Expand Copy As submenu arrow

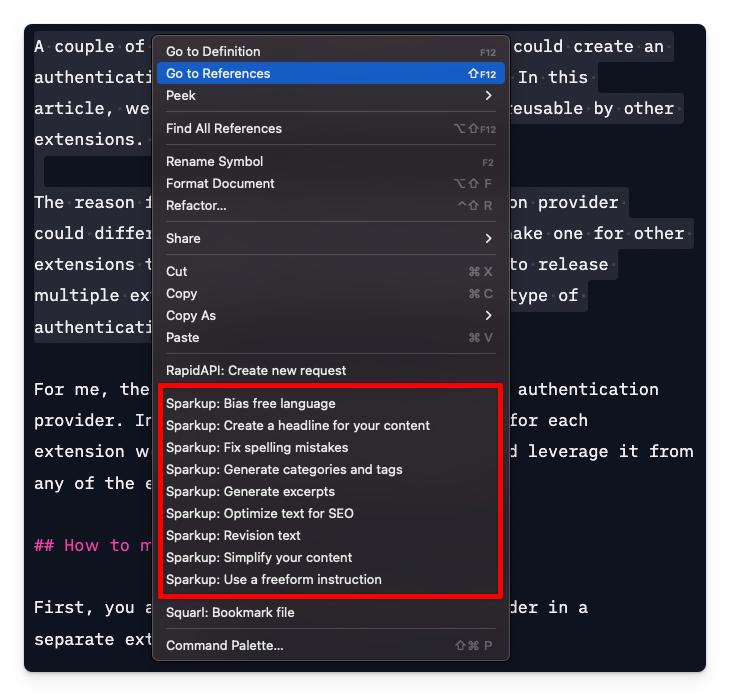(488, 315)
